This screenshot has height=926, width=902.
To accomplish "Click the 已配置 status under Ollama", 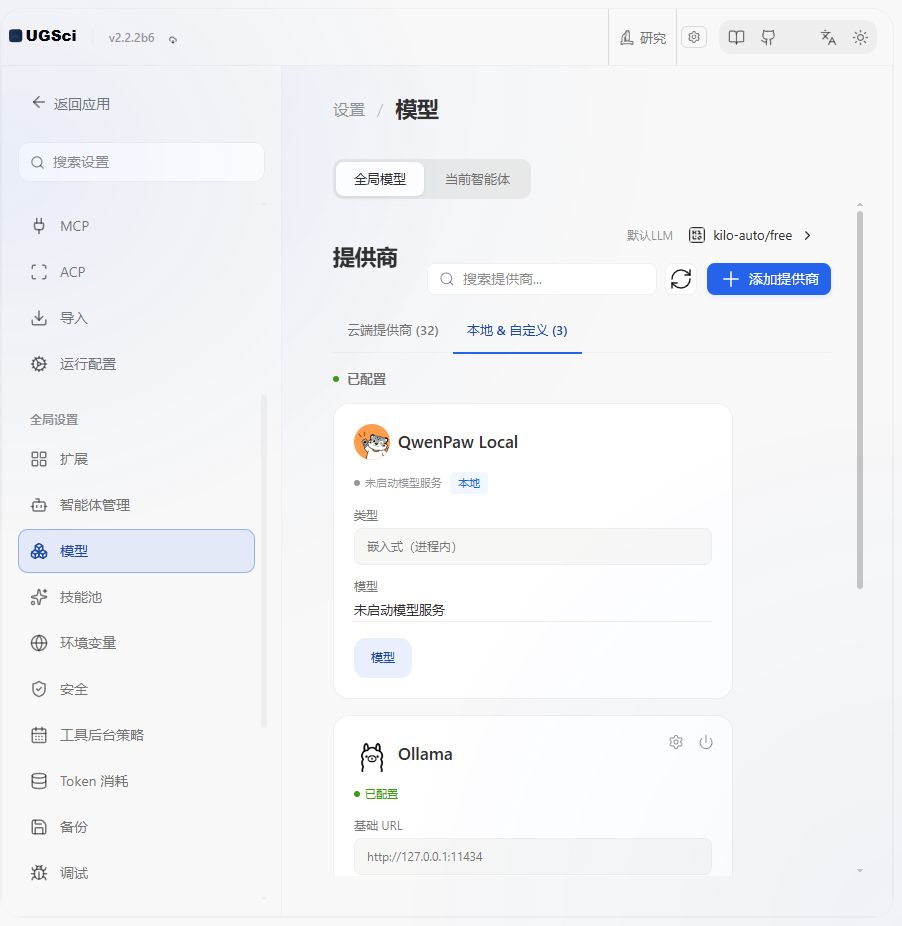I will pos(376,794).
